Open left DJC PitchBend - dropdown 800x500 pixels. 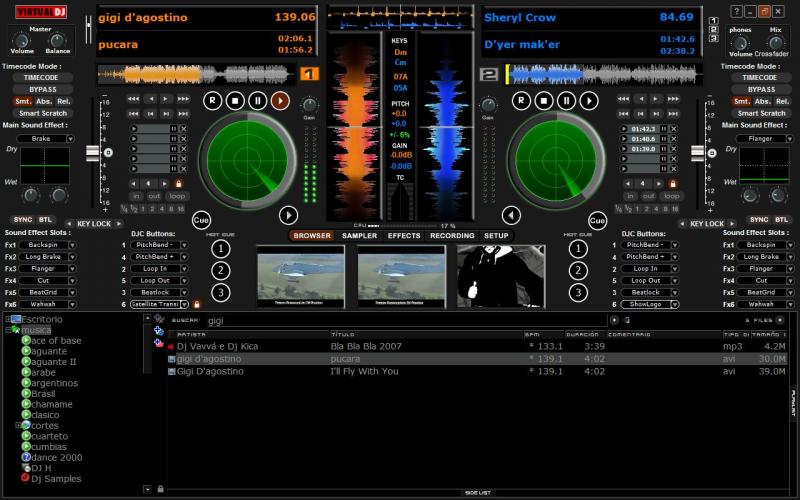[159, 245]
